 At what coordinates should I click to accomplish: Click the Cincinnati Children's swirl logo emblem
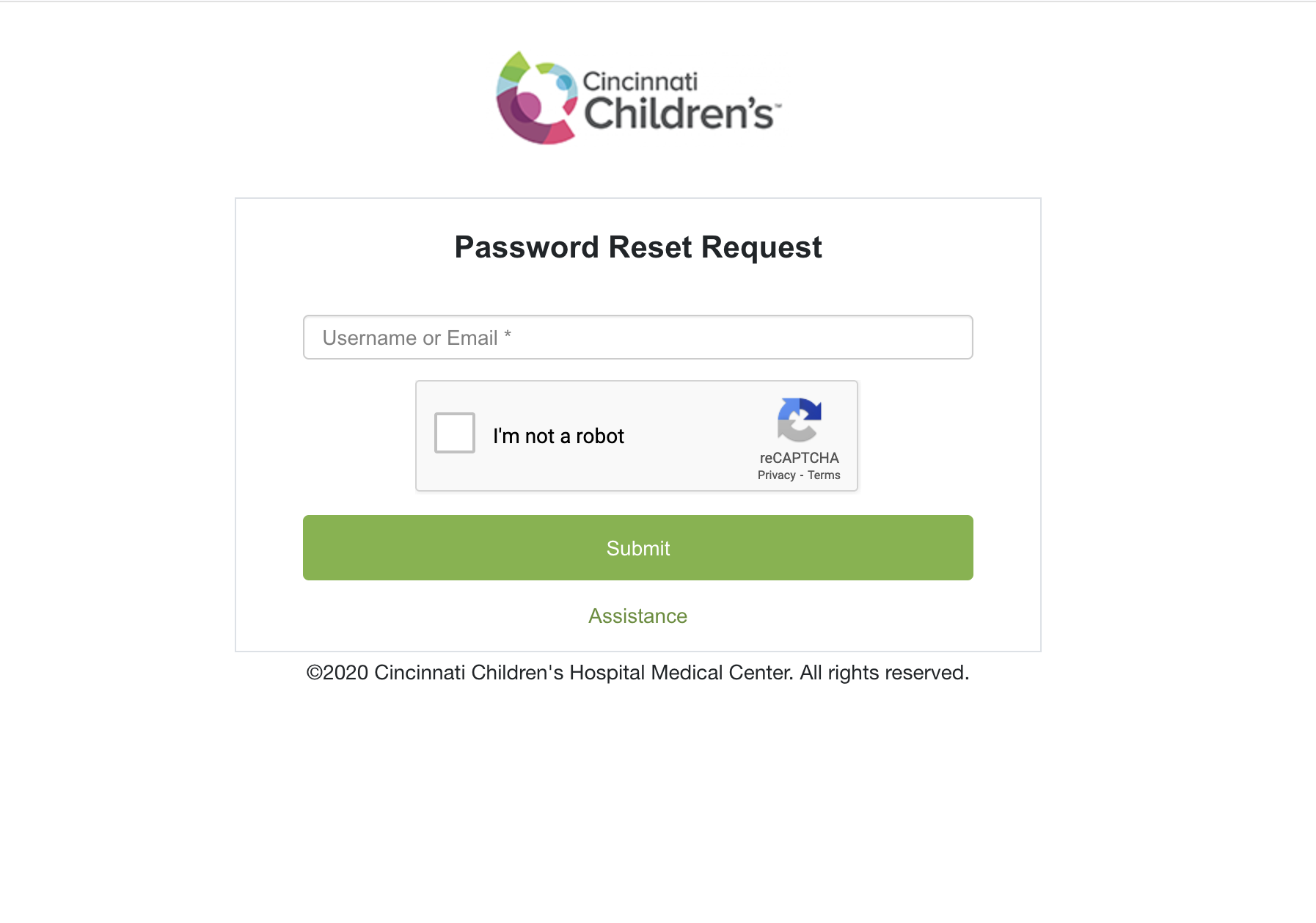(536, 98)
